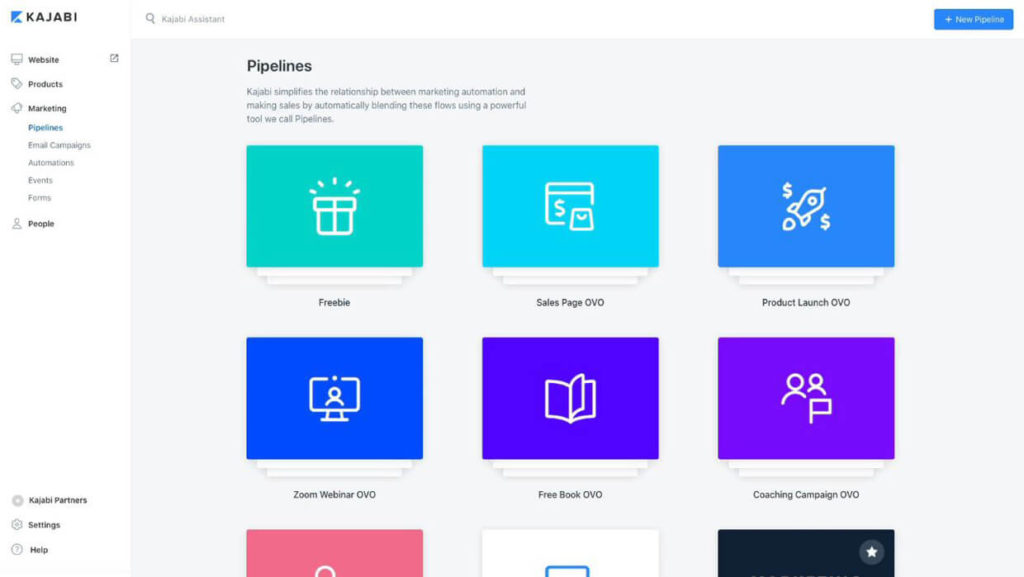Click the Zoom Webinar OVO label
1024x577 pixels.
(334, 495)
